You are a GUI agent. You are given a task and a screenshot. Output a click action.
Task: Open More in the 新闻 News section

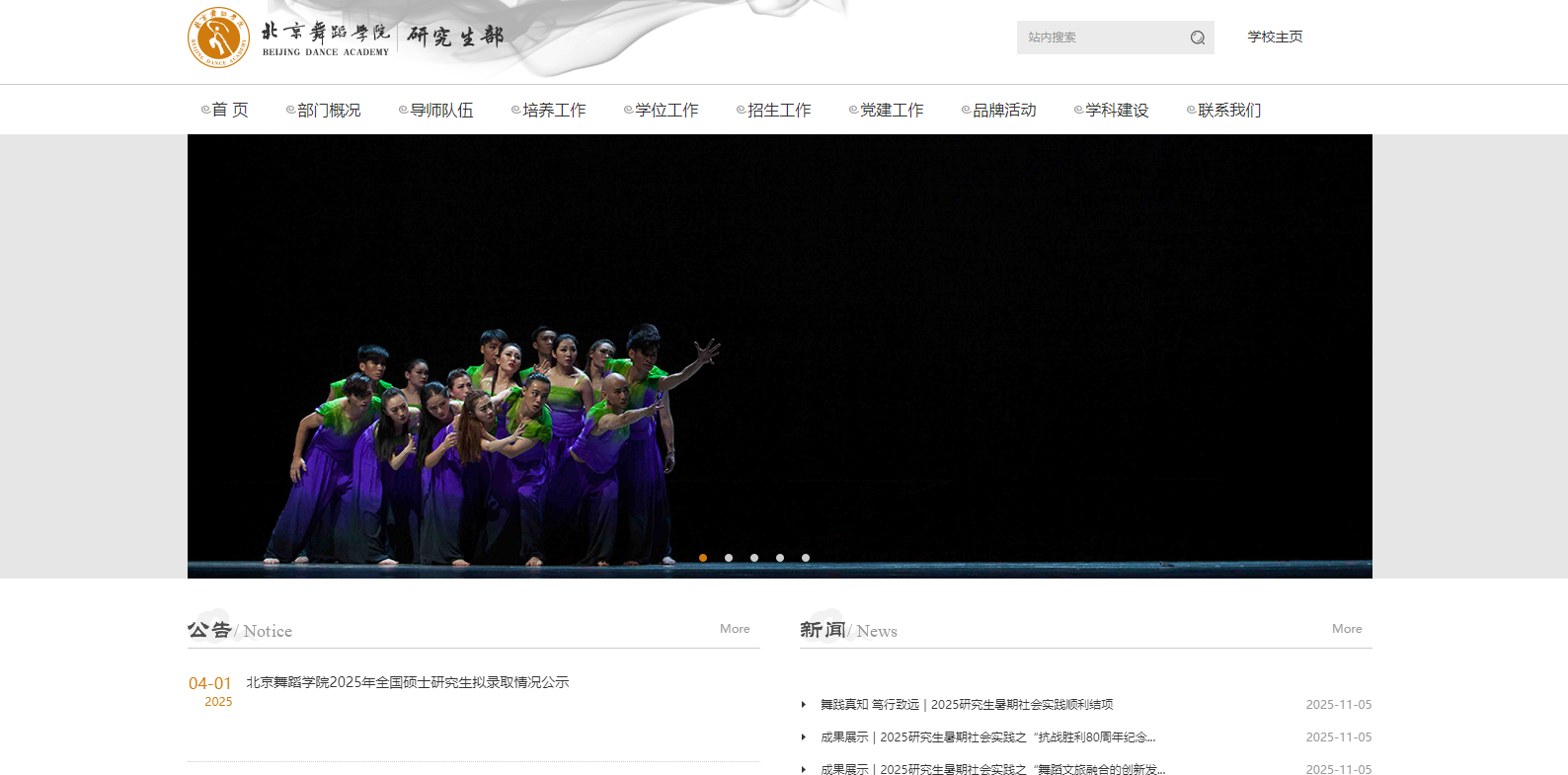click(1347, 629)
